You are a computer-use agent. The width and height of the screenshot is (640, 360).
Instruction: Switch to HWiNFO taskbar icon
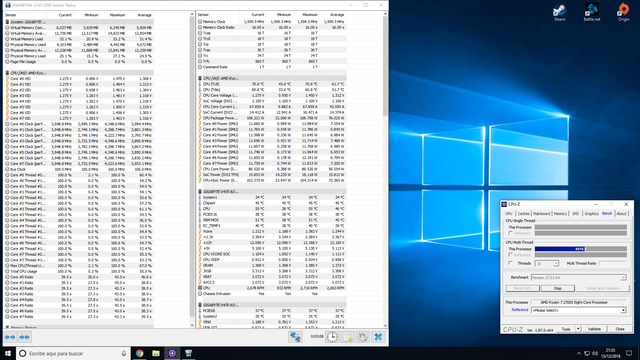click(x=189, y=353)
